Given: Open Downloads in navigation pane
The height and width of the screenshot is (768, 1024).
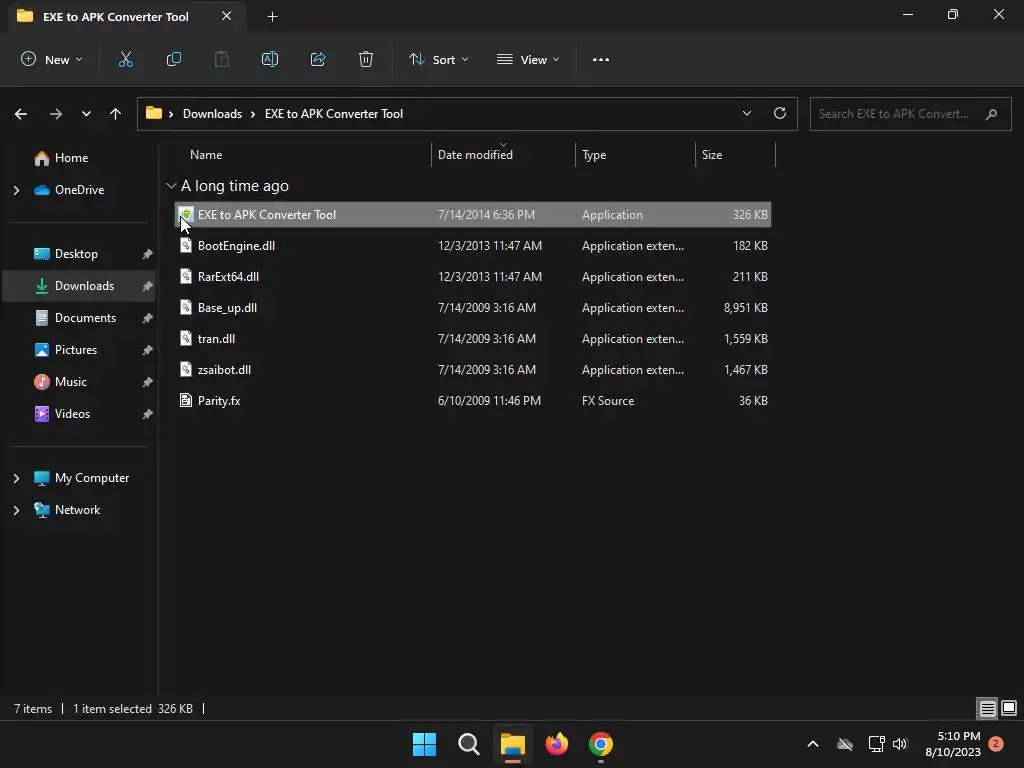Looking at the screenshot, I should click(84, 286).
